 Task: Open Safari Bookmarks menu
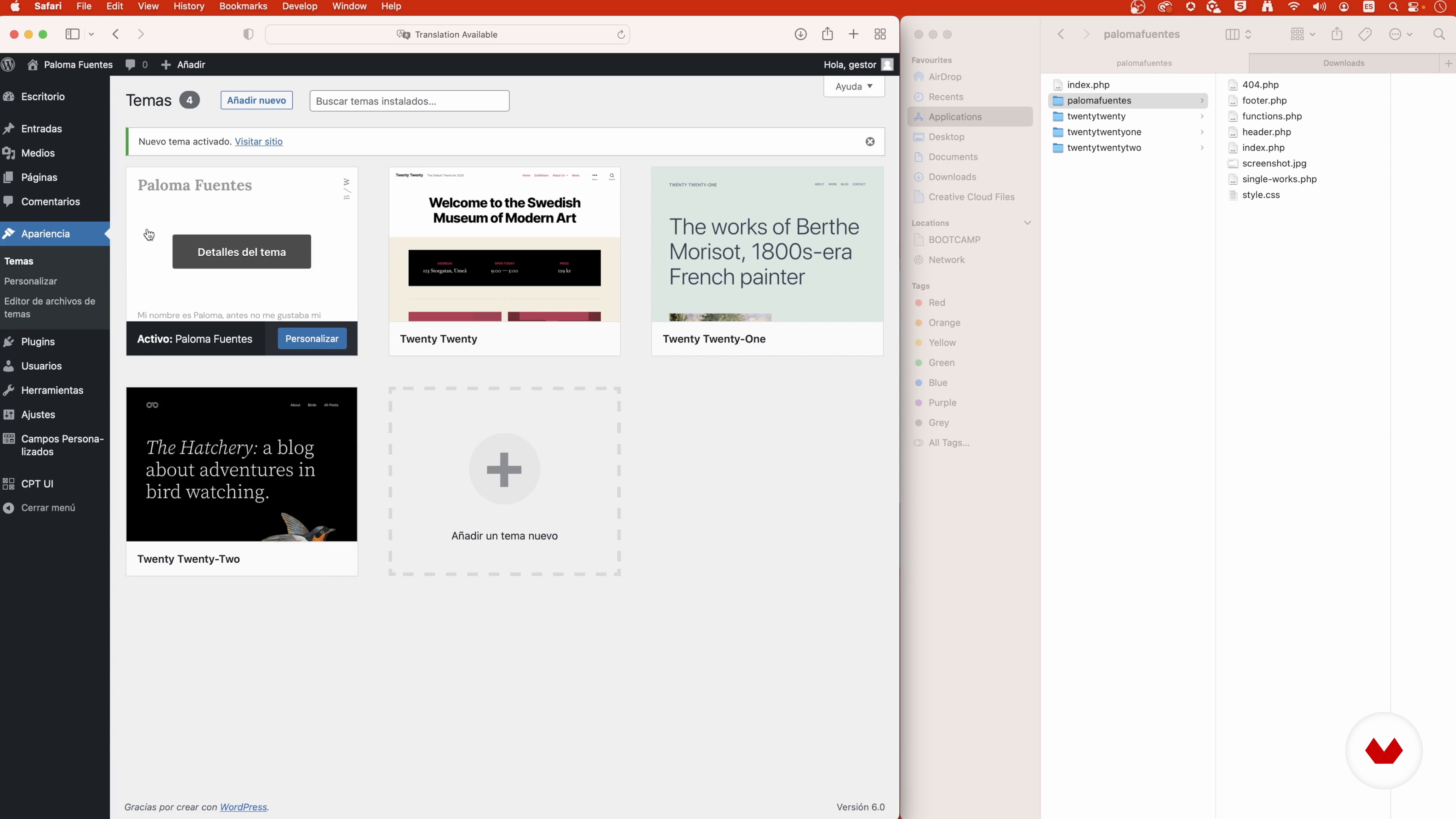[243, 6]
